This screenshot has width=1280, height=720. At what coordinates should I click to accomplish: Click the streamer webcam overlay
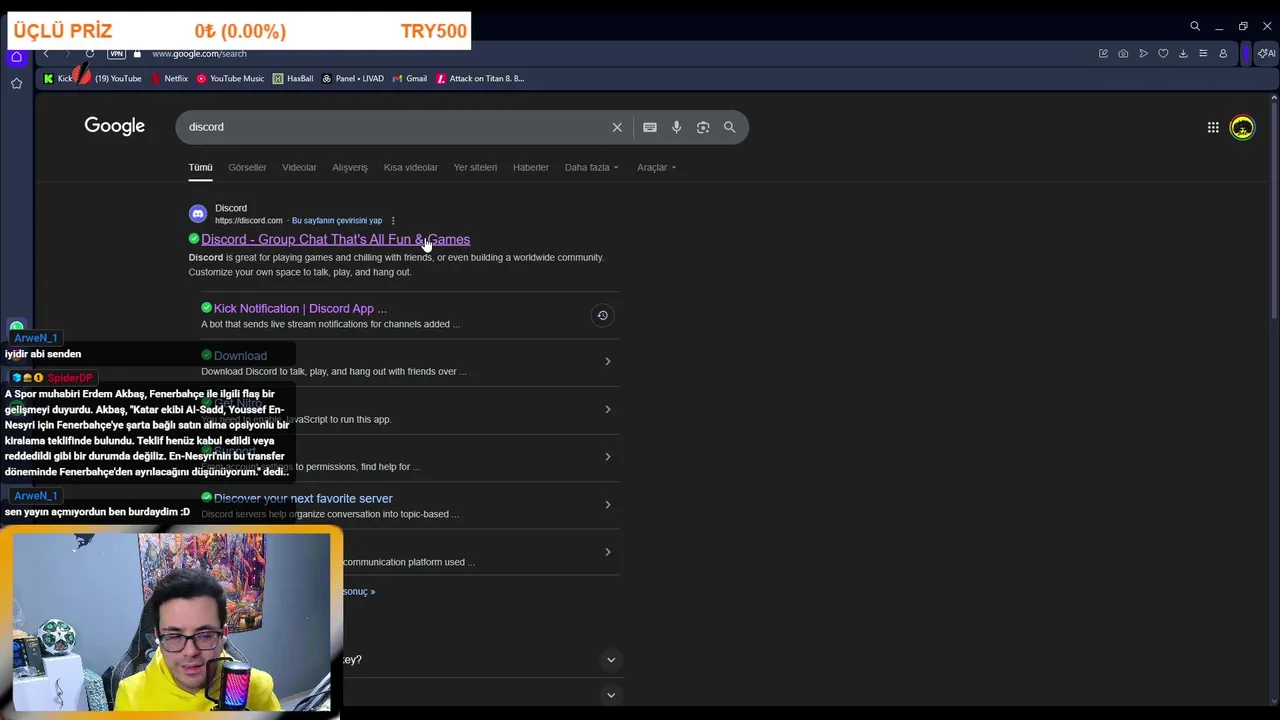click(171, 622)
